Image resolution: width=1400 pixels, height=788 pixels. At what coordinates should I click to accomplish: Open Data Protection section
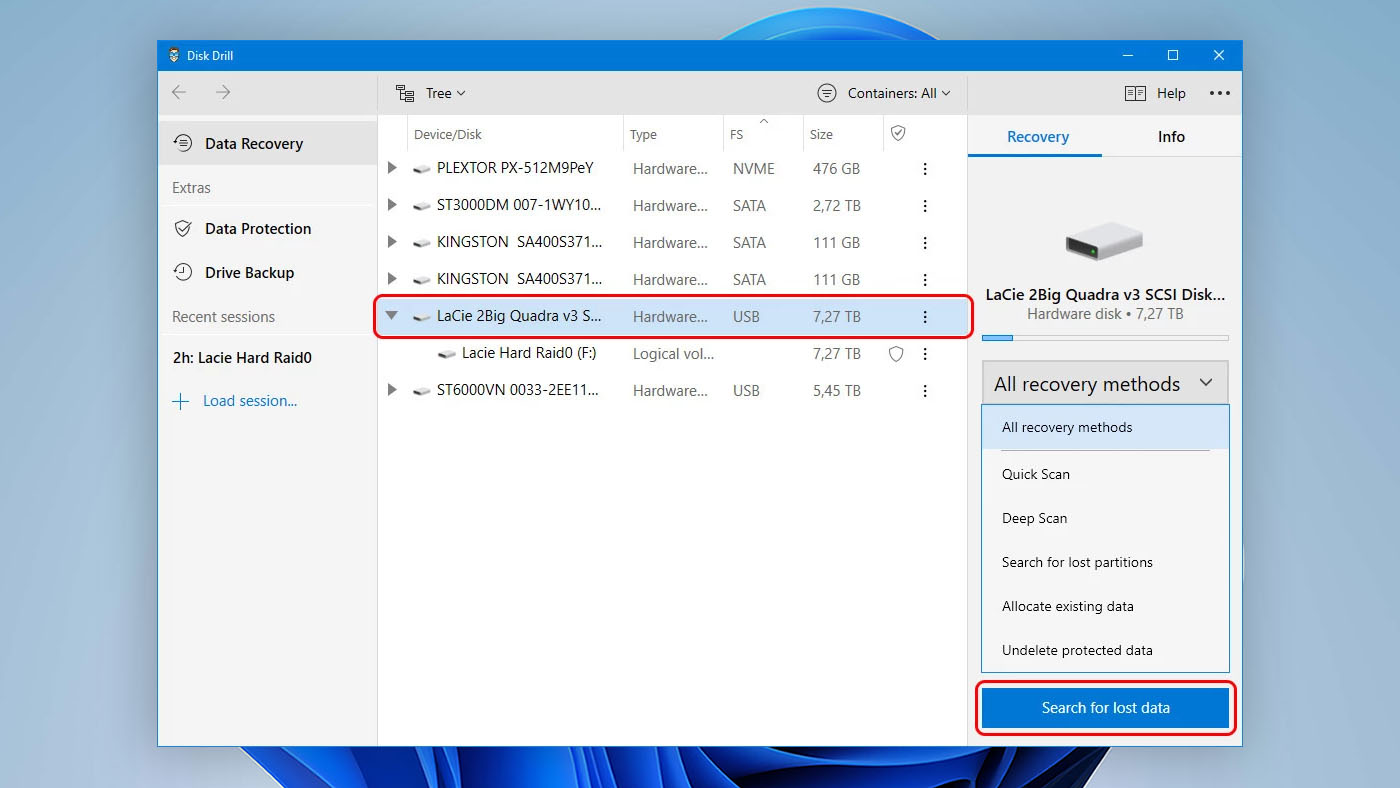[267, 228]
